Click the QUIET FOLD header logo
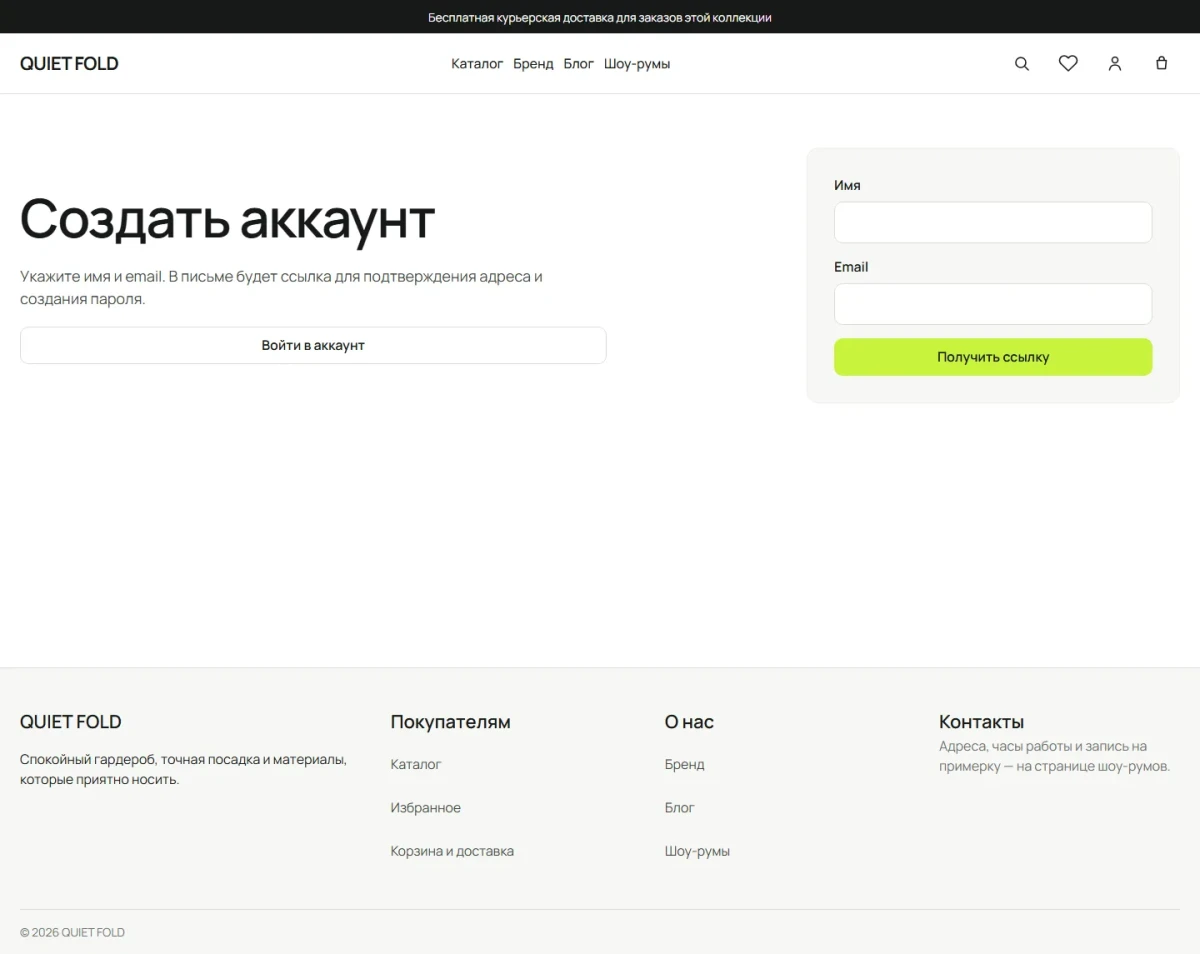Viewport: 1200px width, 954px height. (69, 64)
